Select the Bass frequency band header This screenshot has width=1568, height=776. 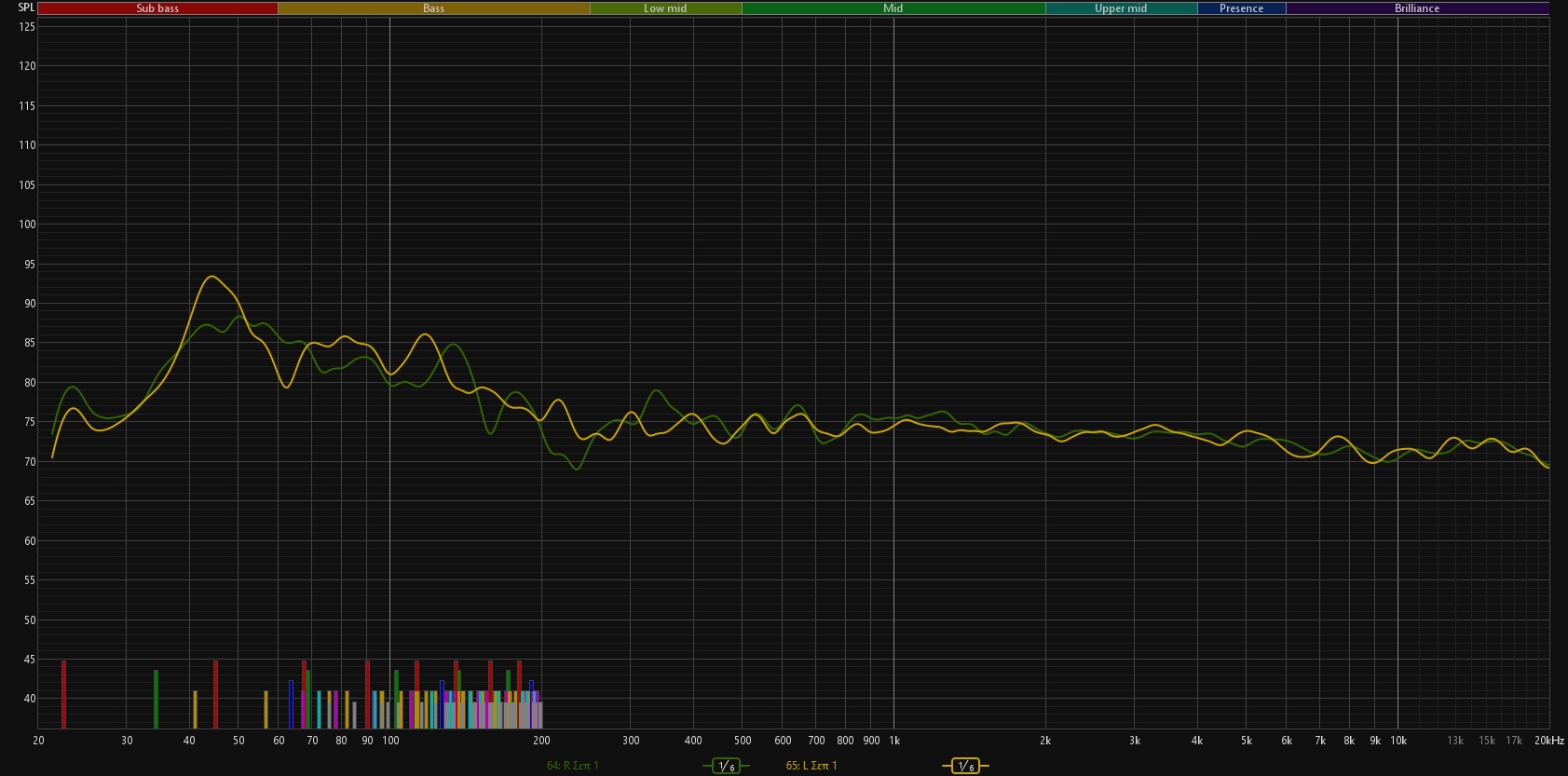(433, 8)
